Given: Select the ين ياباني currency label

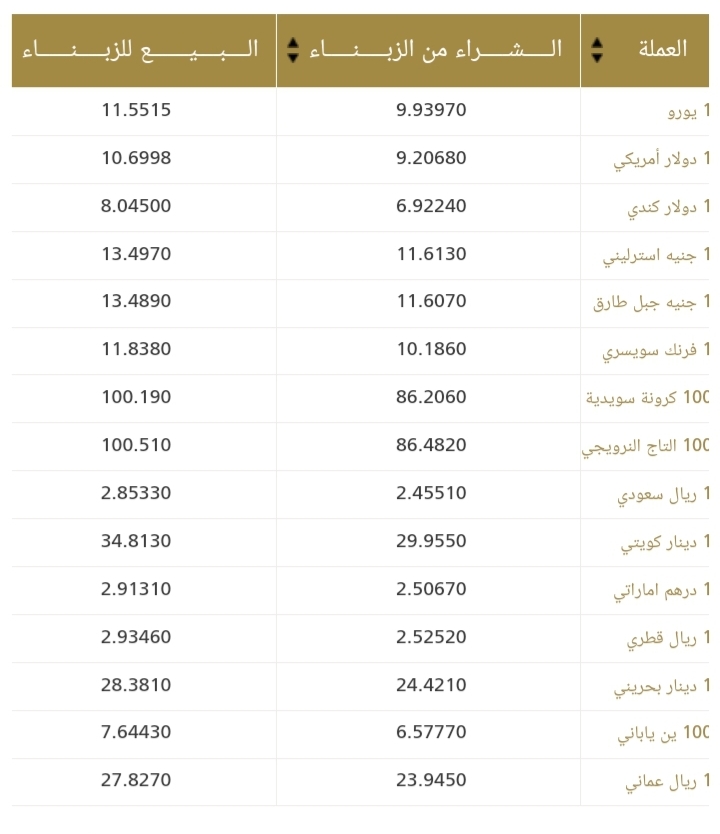Looking at the screenshot, I should click(x=662, y=734).
